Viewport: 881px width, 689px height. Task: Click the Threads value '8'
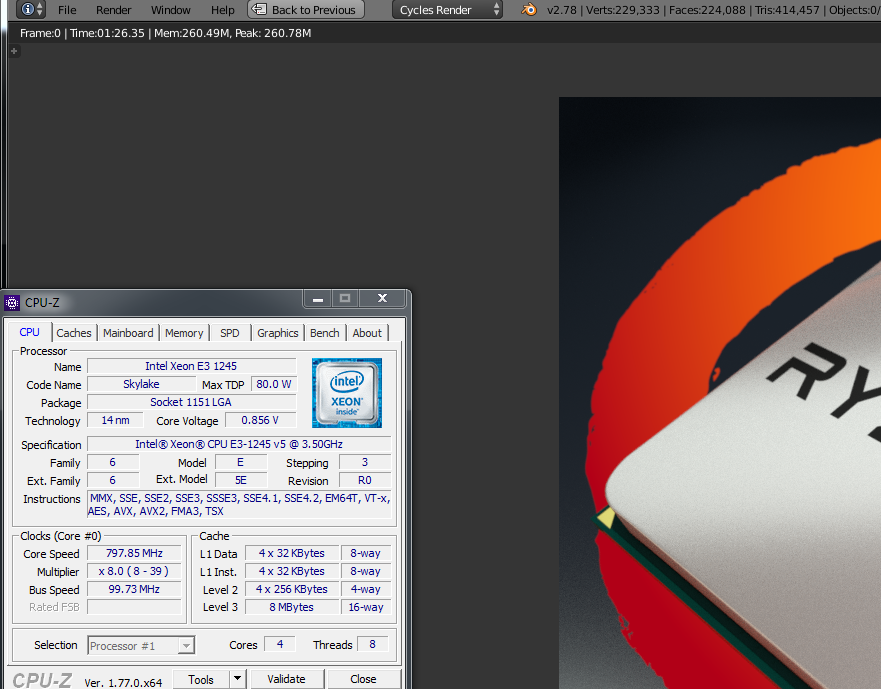pyautogui.click(x=372, y=645)
